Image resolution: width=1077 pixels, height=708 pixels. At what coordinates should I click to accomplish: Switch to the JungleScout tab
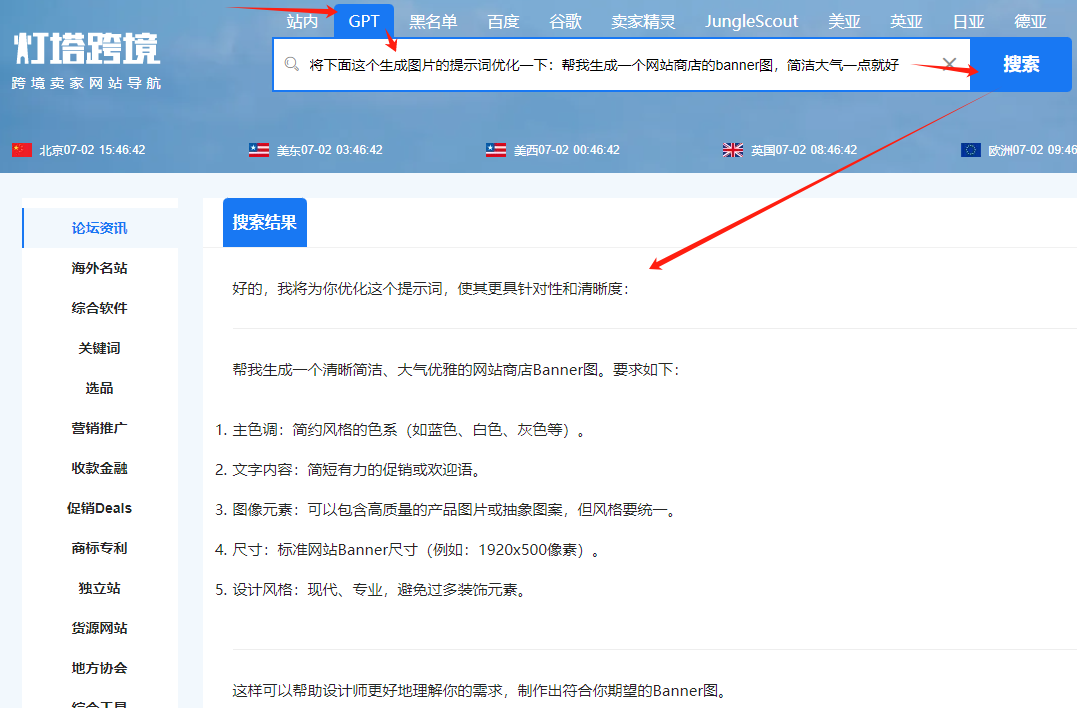tap(751, 21)
